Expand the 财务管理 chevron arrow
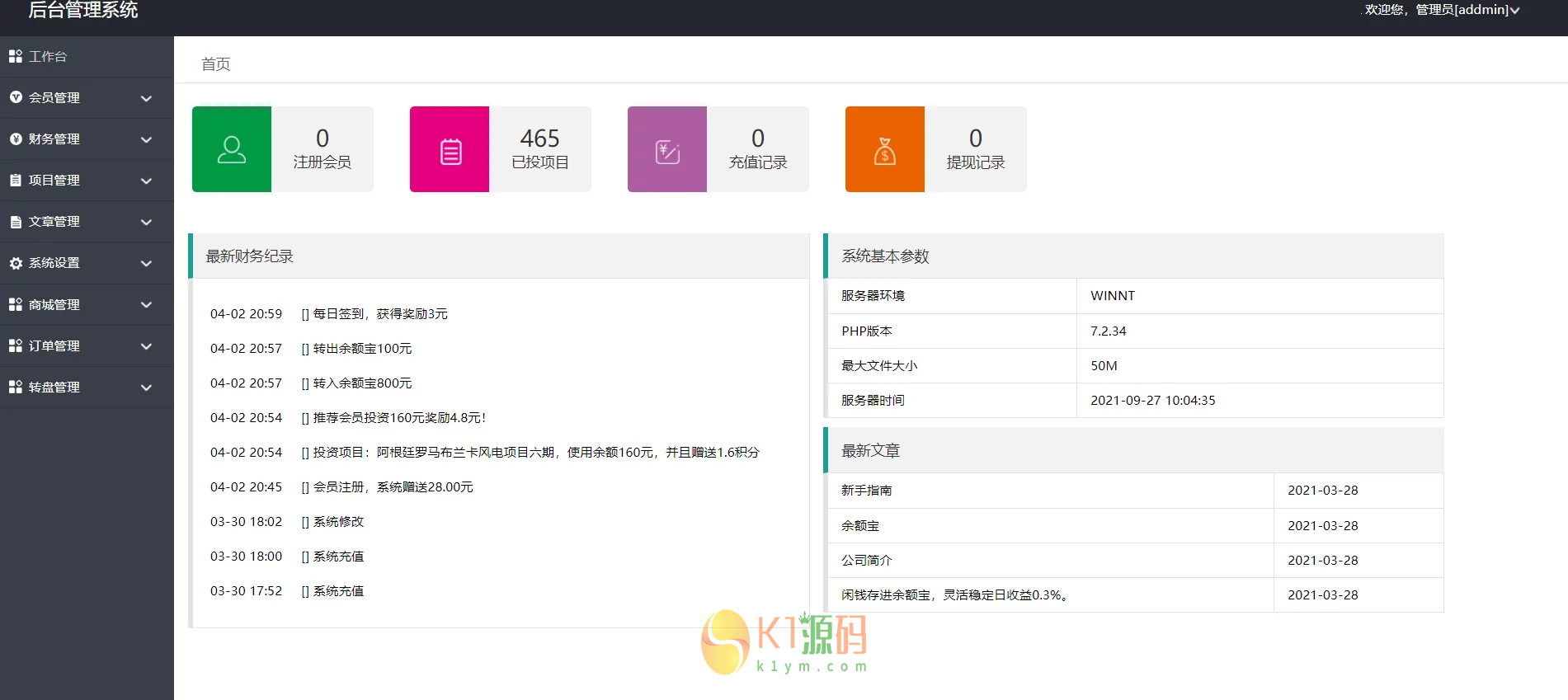 pyautogui.click(x=146, y=139)
